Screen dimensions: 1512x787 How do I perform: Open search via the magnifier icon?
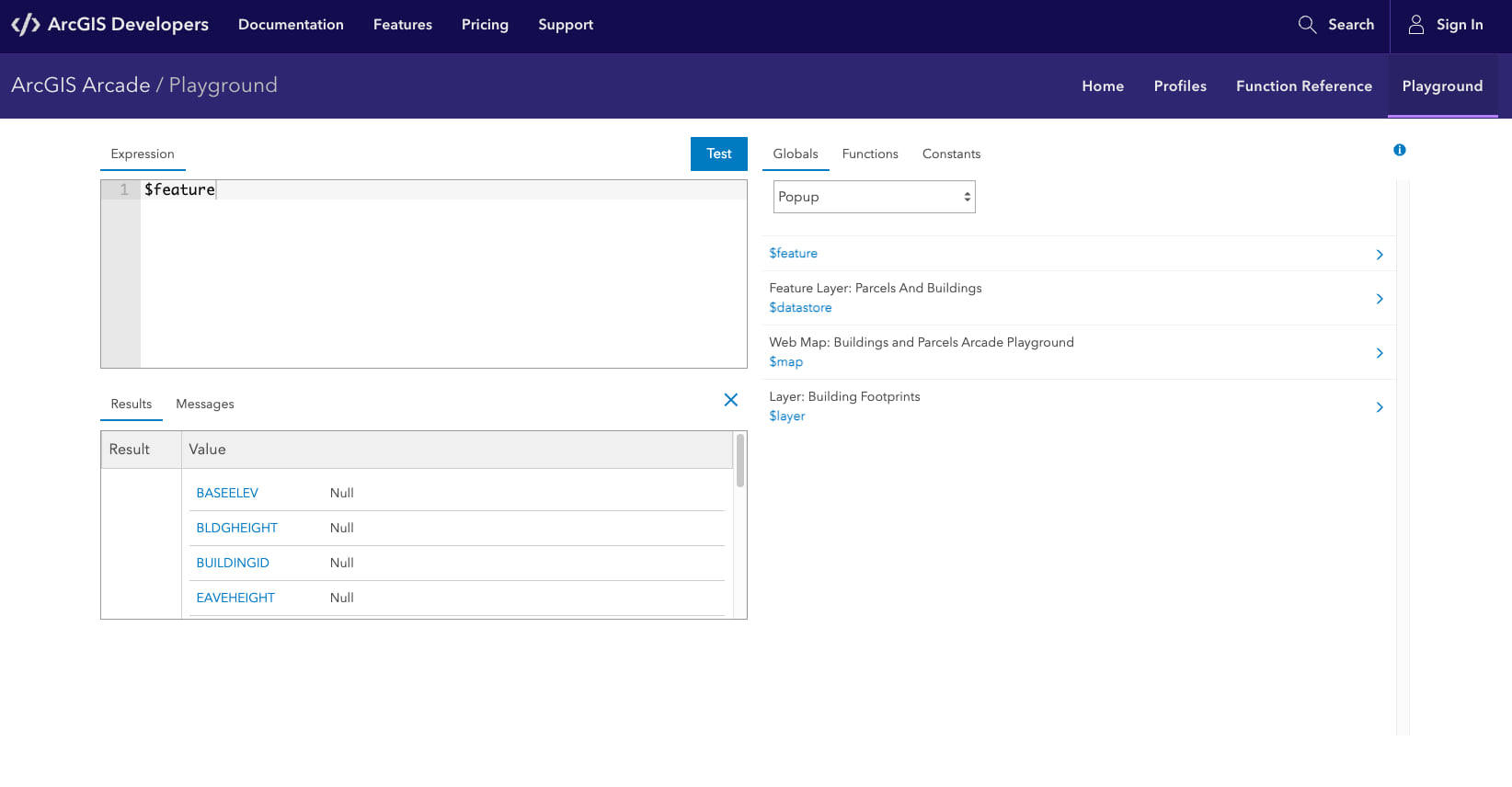tap(1307, 25)
